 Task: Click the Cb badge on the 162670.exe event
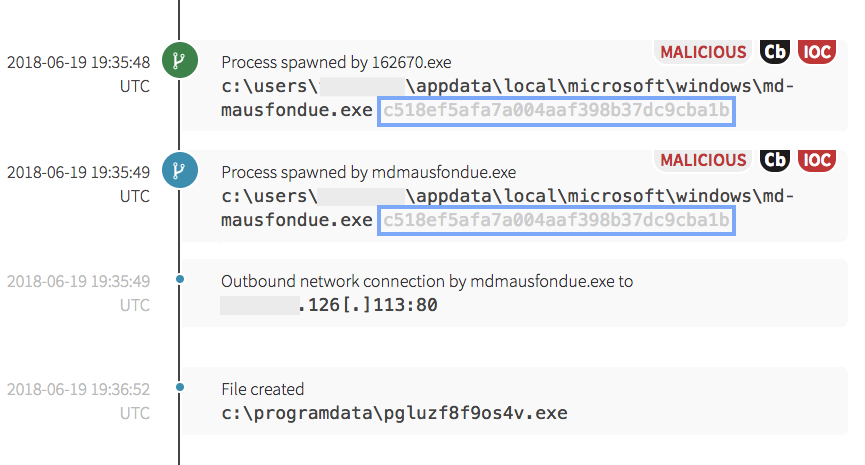click(775, 52)
